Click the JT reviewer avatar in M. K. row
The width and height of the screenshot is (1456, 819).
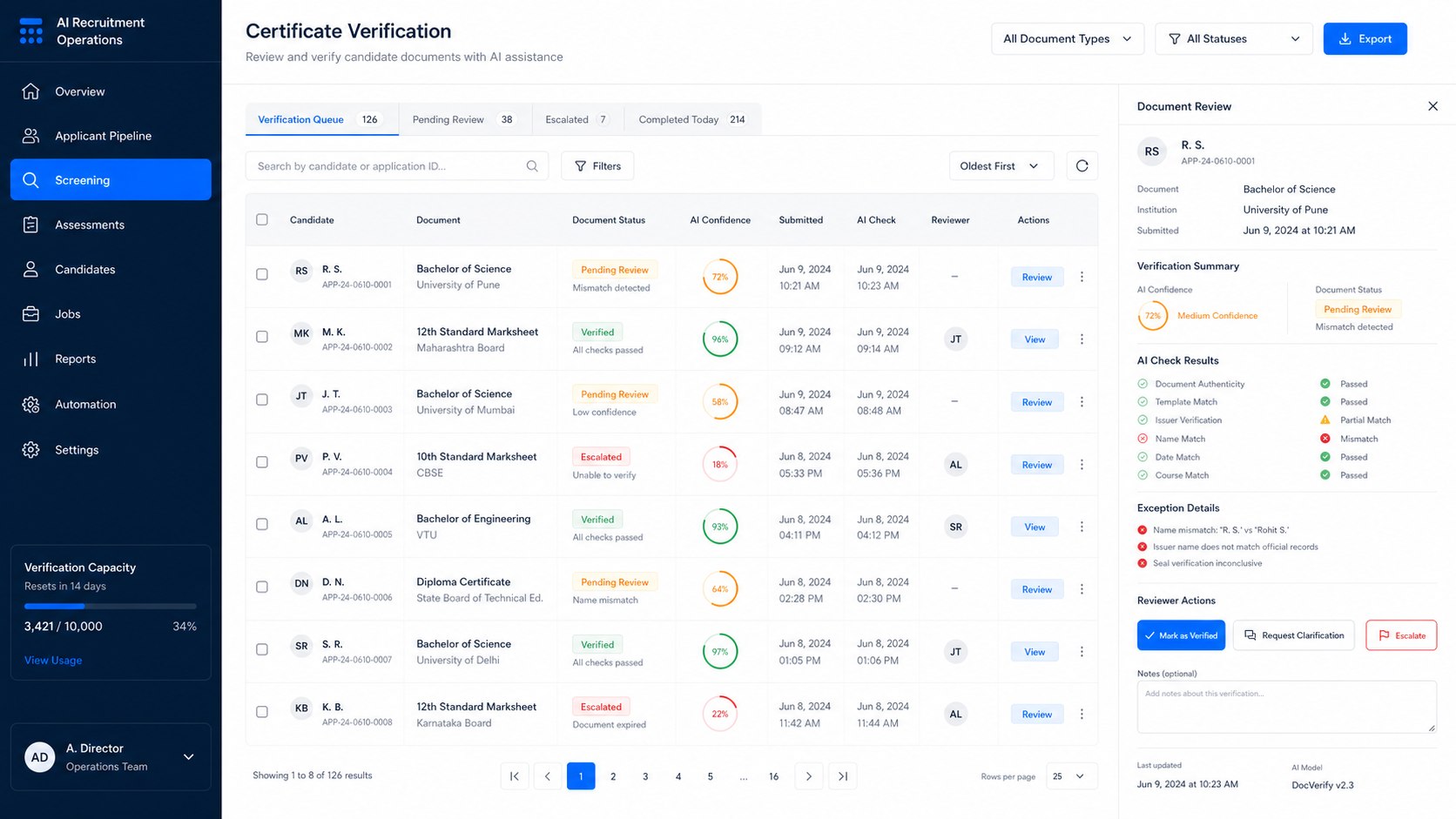click(x=955, y=339)
